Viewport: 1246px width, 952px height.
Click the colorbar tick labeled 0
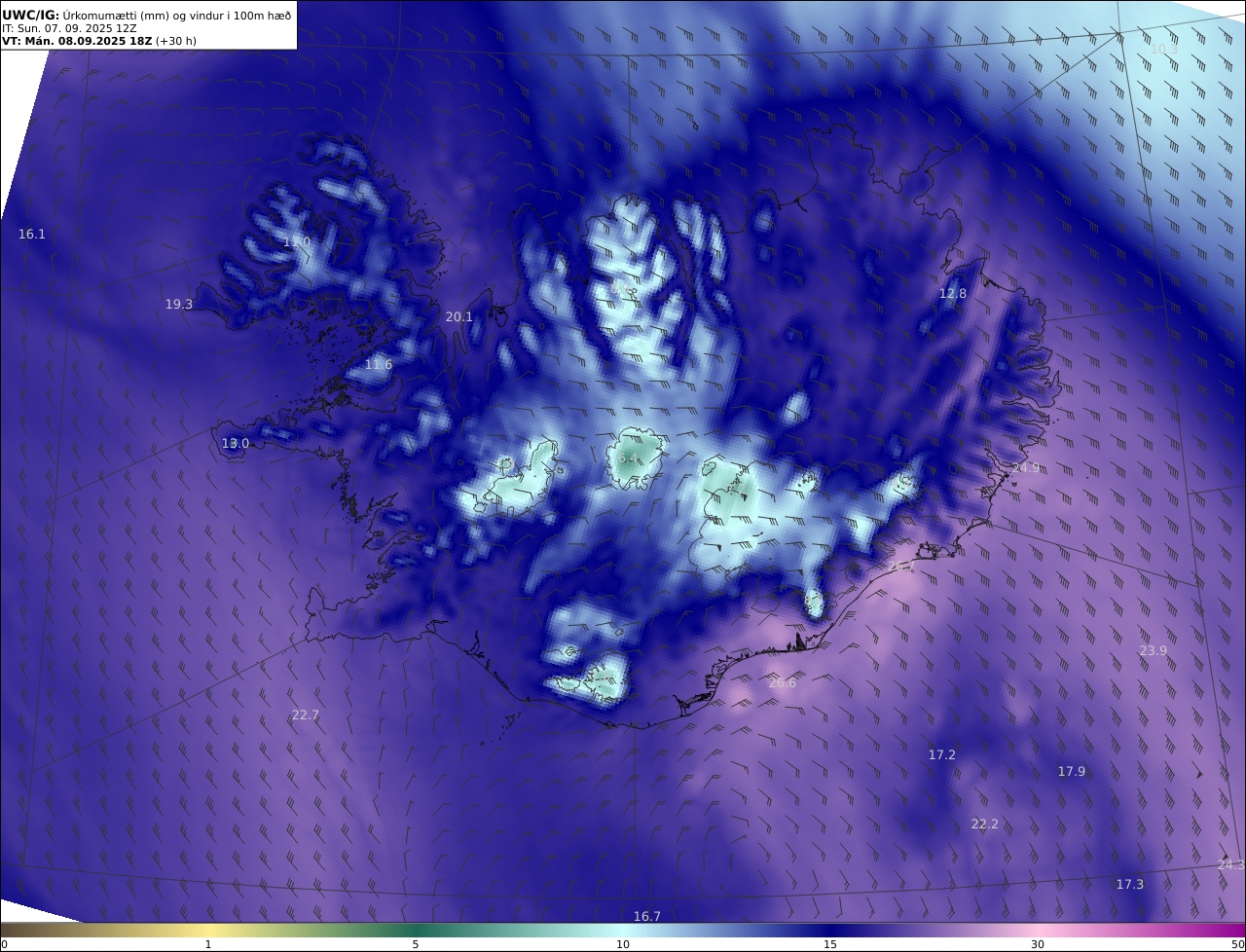click(4, 945)
